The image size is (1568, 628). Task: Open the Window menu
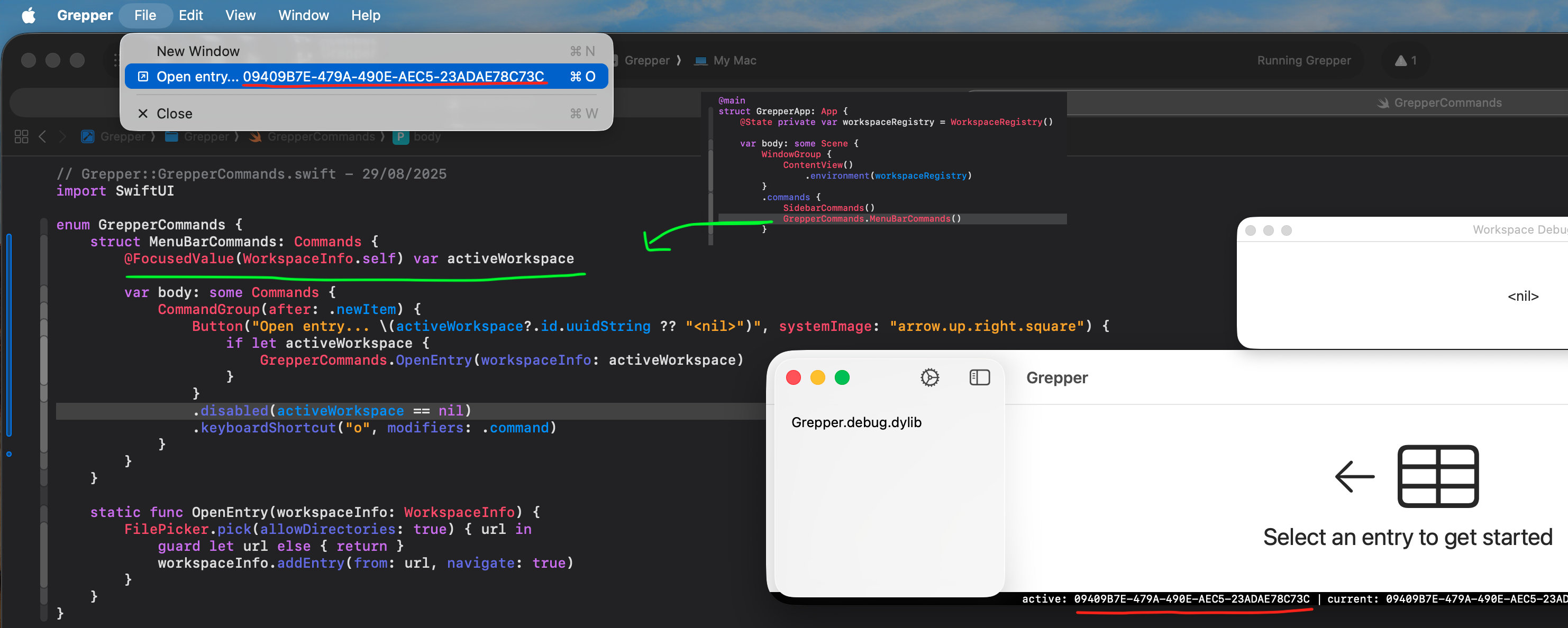303,15
